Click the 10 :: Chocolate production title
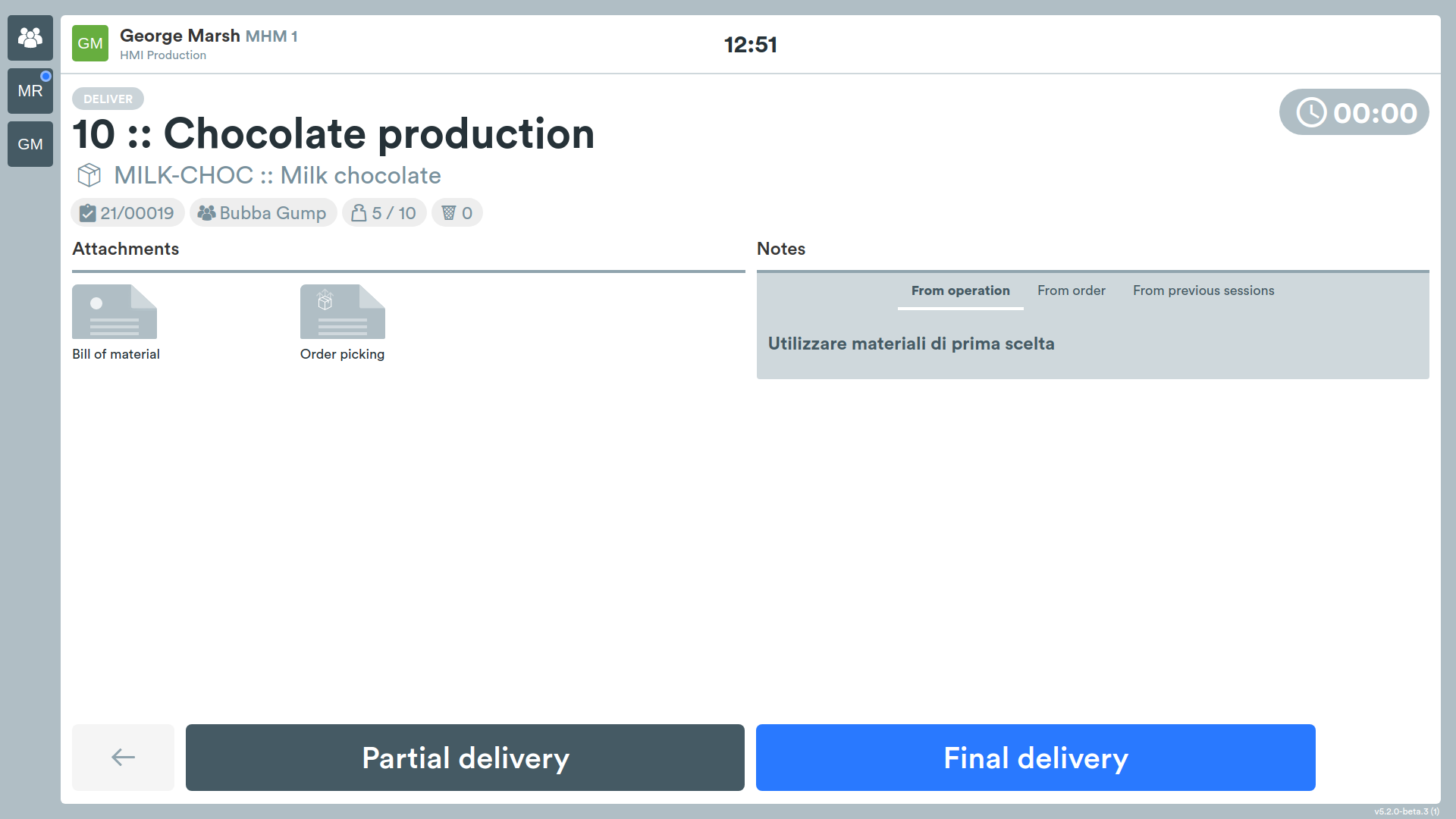Viewport: 1456px width, 819px height. pyautogui.click(x=334, y=134)
